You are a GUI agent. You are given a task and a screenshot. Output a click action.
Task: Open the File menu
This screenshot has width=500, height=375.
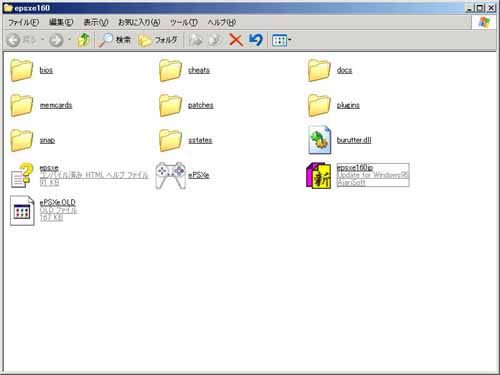[23, 22]
